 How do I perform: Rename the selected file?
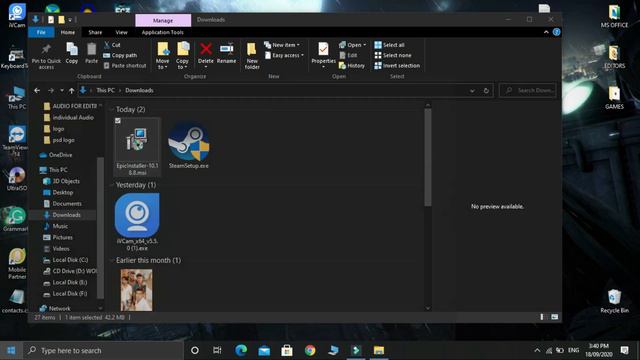[227, 53]
